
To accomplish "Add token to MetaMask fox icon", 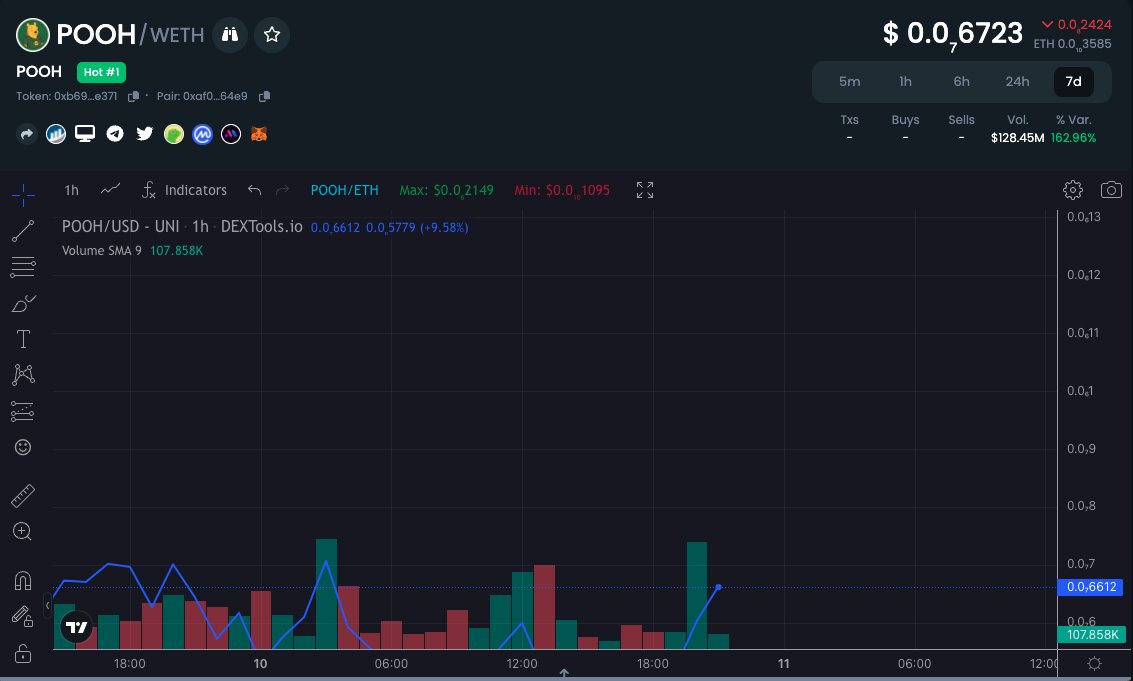I will (259, 134).
